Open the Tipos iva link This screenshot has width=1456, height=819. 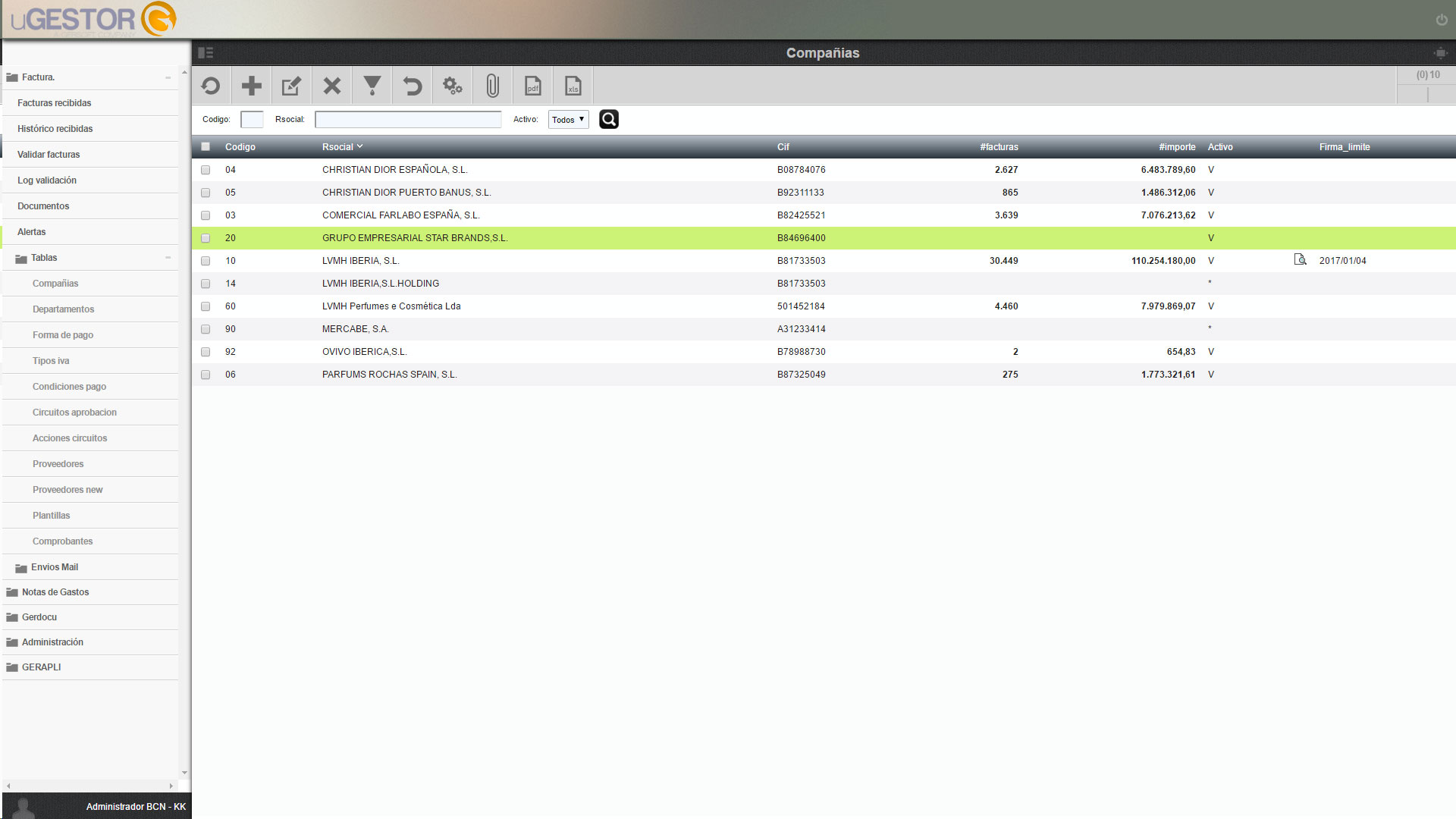[x=51, y=361]
